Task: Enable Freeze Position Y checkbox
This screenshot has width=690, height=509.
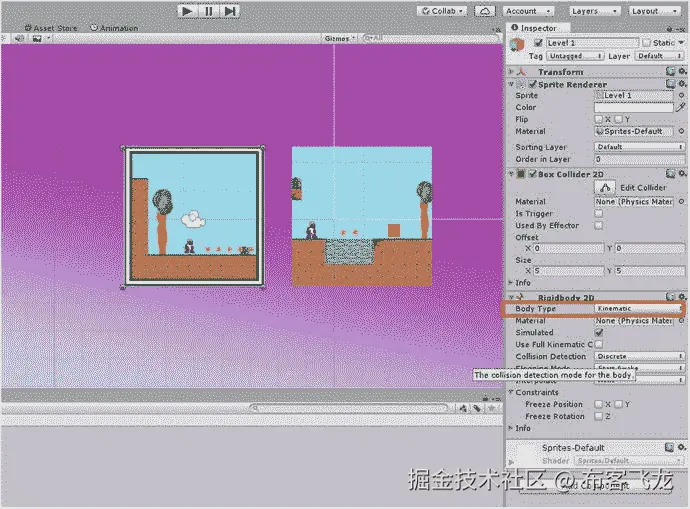Action: coord(618,404)
